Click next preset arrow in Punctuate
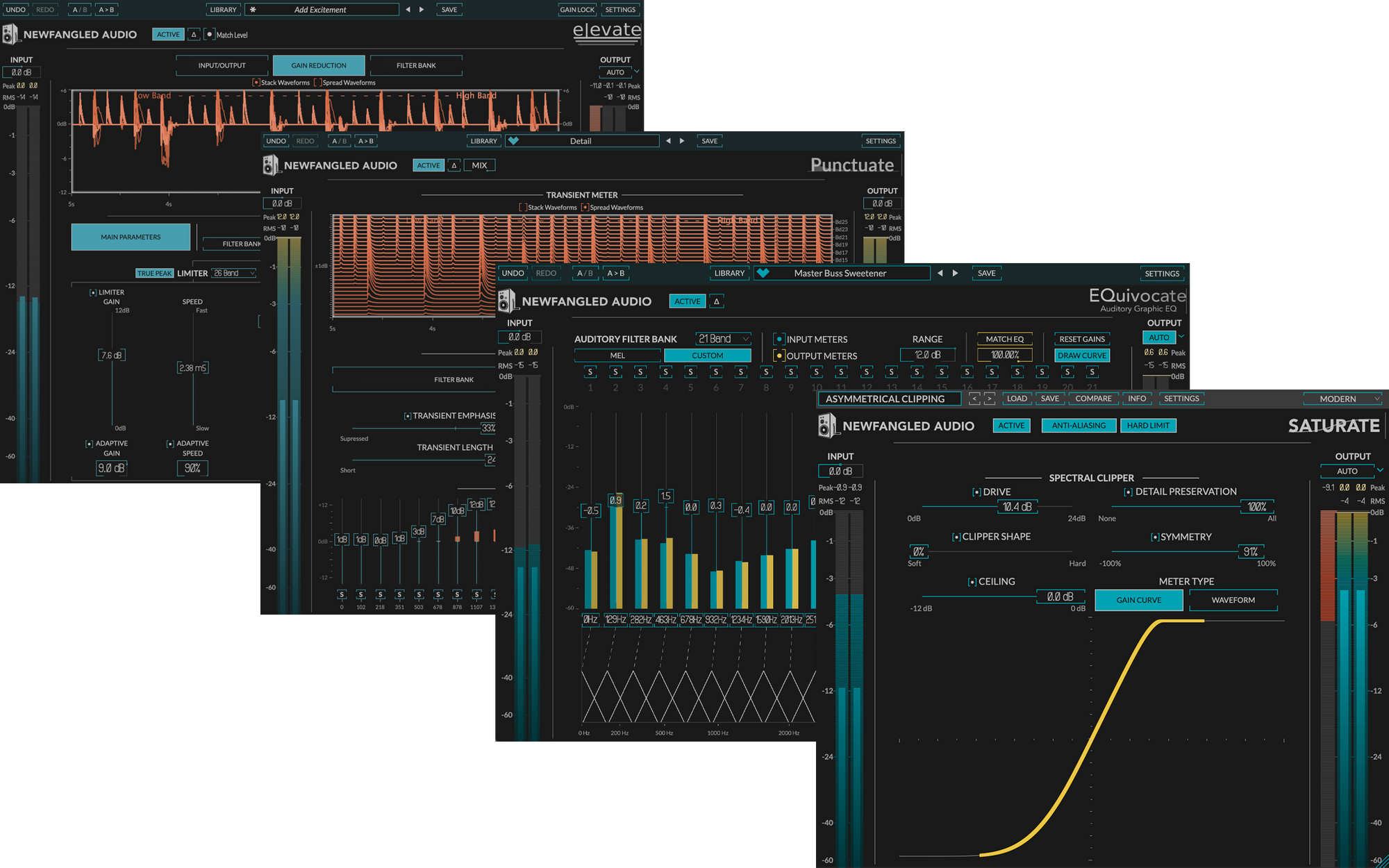Screen dimensions: 1389x868 click(682, 141)
